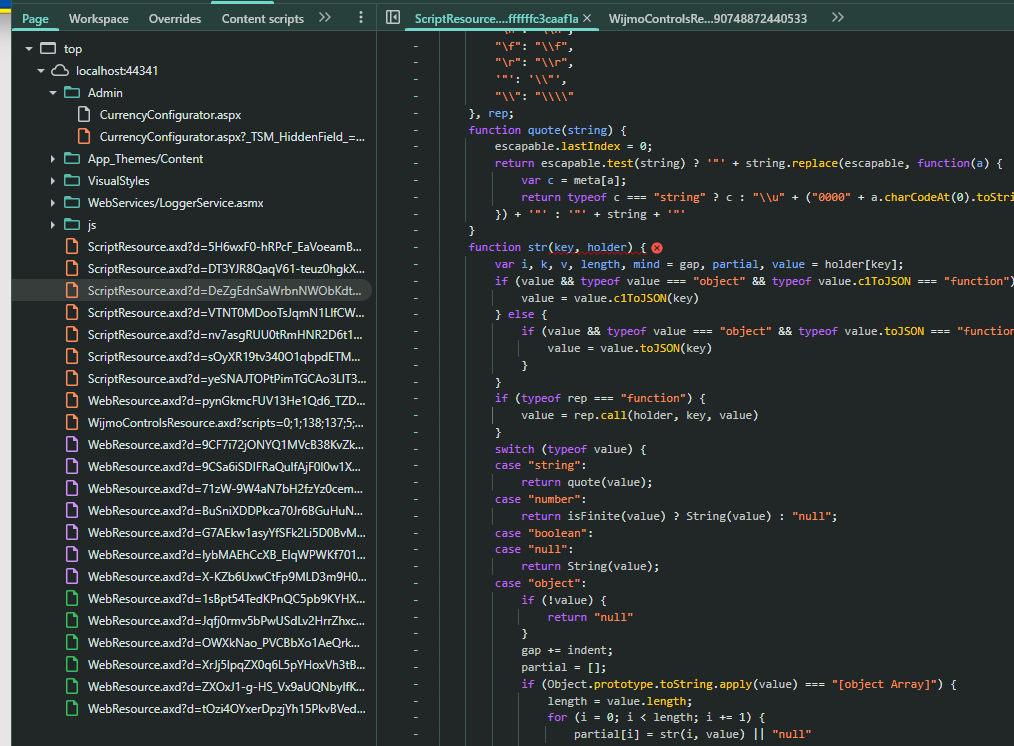Close the ScriptResource file tab
The image size is (1014, 746).
pos(586,18)
